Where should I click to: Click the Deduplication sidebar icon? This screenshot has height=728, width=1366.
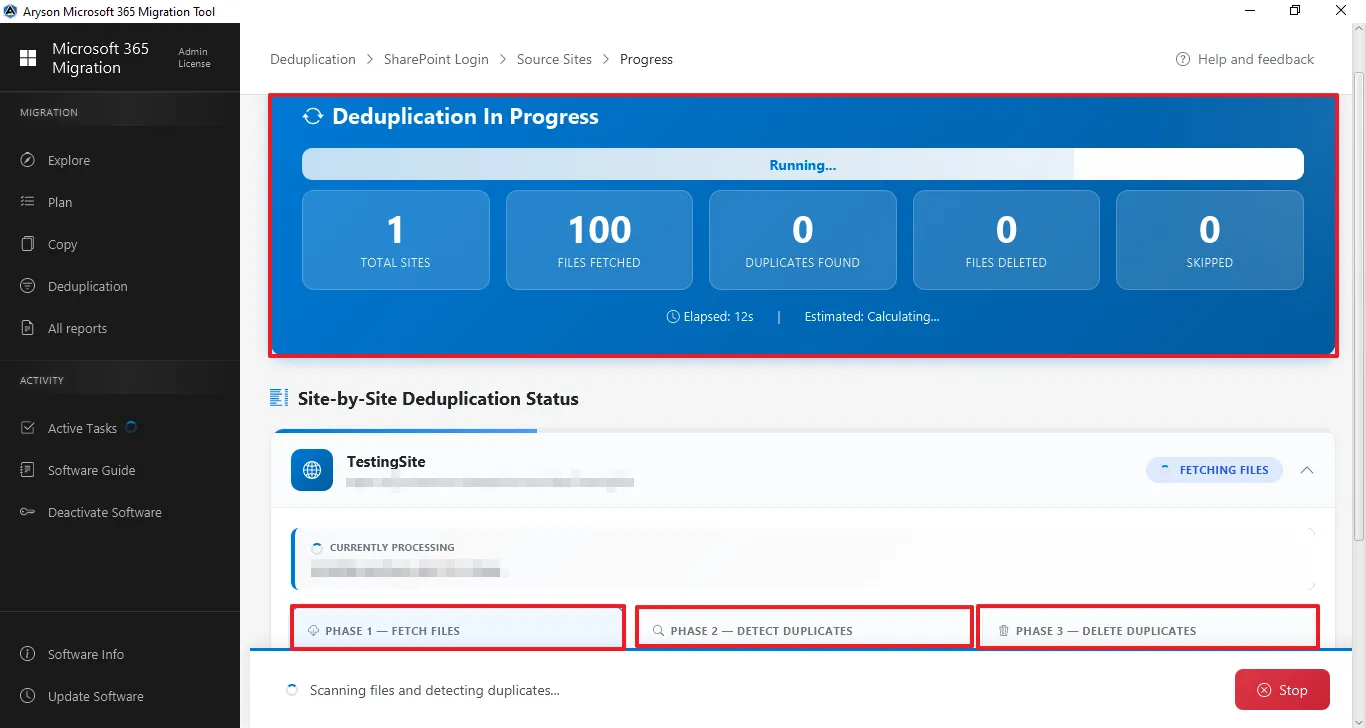[28, 286]
